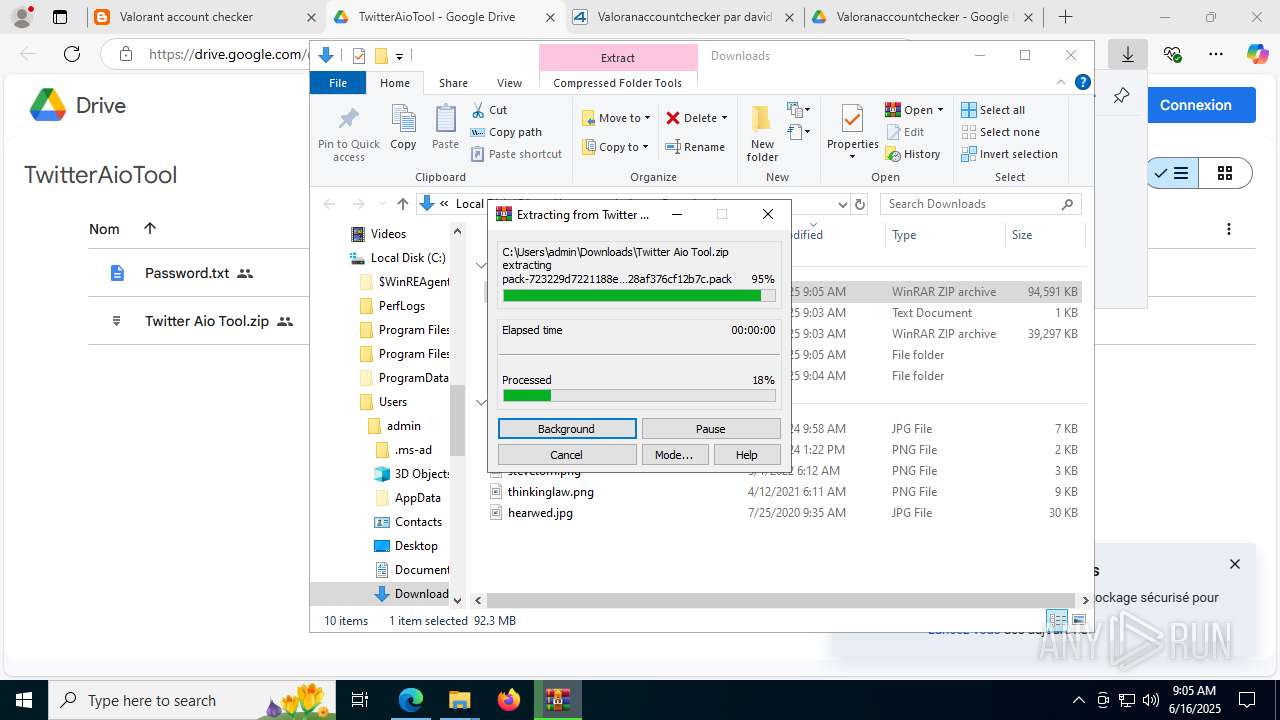Screen dimensions: 1280x720
Task: Click the Rename icon in ribbon
Action: [696, 147]
